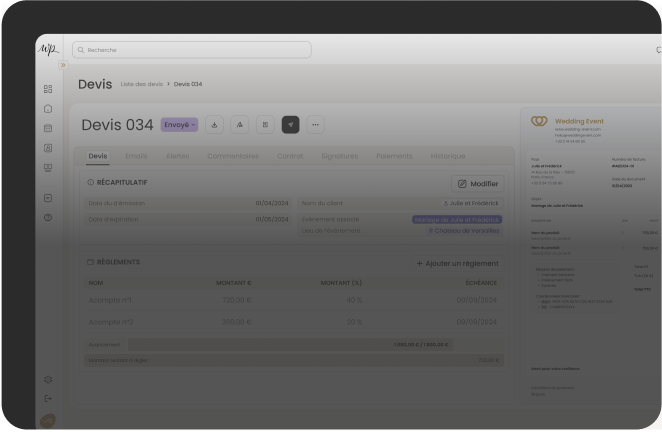Click the app logo in the sidebar
Screen dimensions: 662x434
point(49,49)
